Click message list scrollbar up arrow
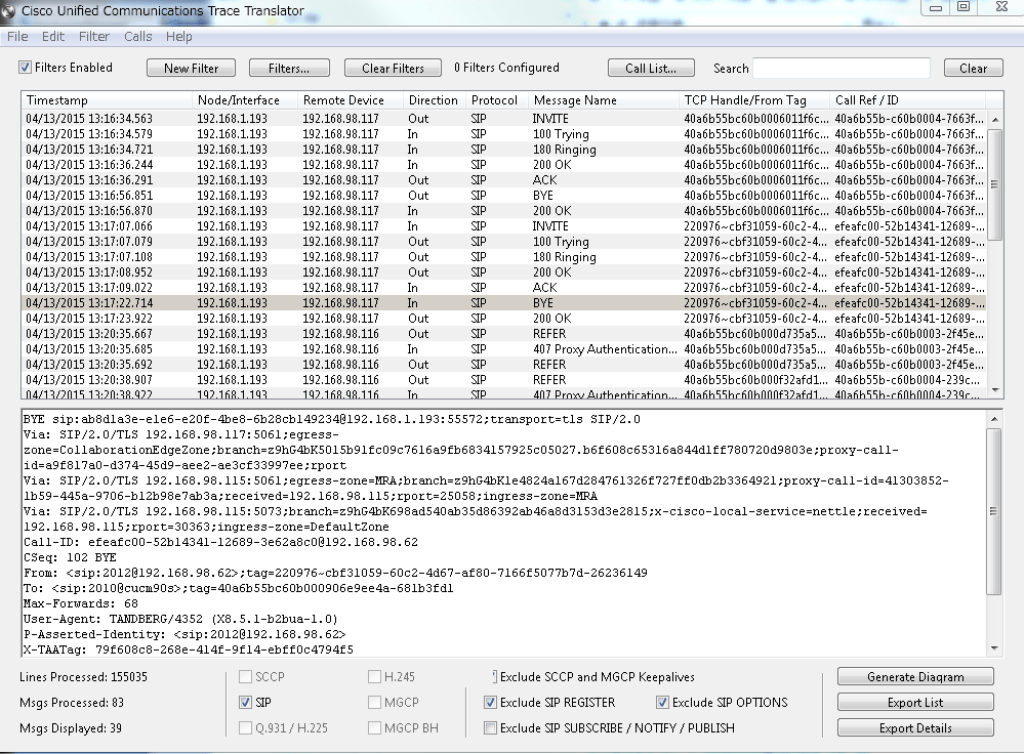The width and height of the screenshot is (1024, 754). [995, 119]
